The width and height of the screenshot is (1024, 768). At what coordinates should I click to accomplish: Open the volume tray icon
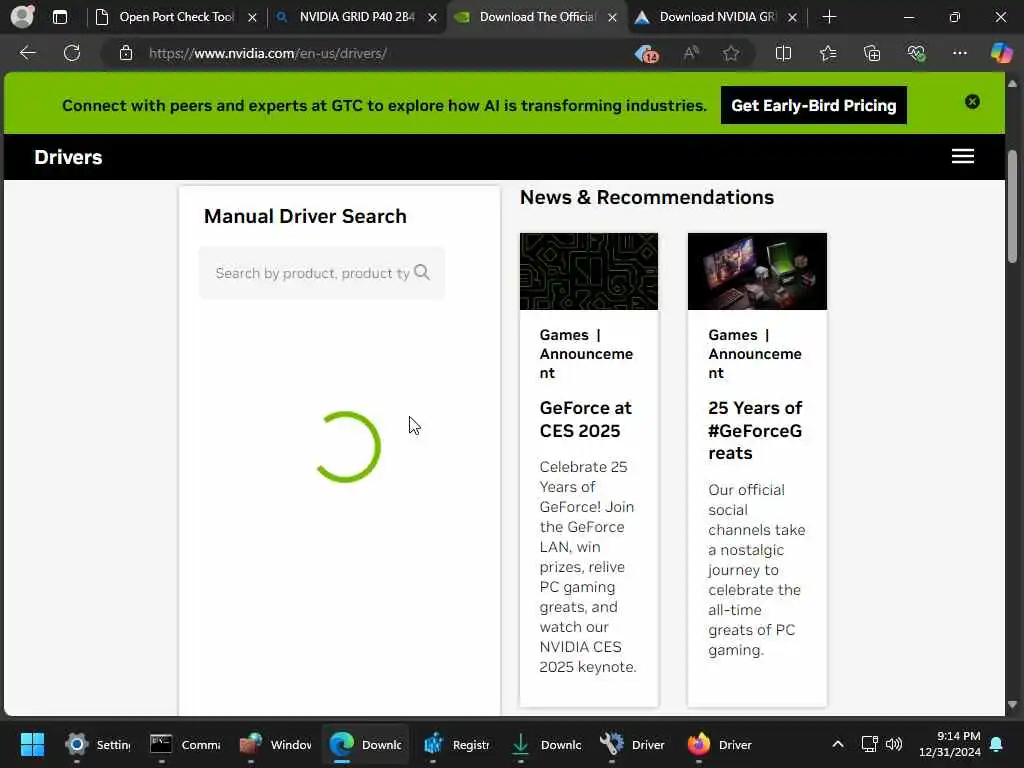(x=894, y=744)
